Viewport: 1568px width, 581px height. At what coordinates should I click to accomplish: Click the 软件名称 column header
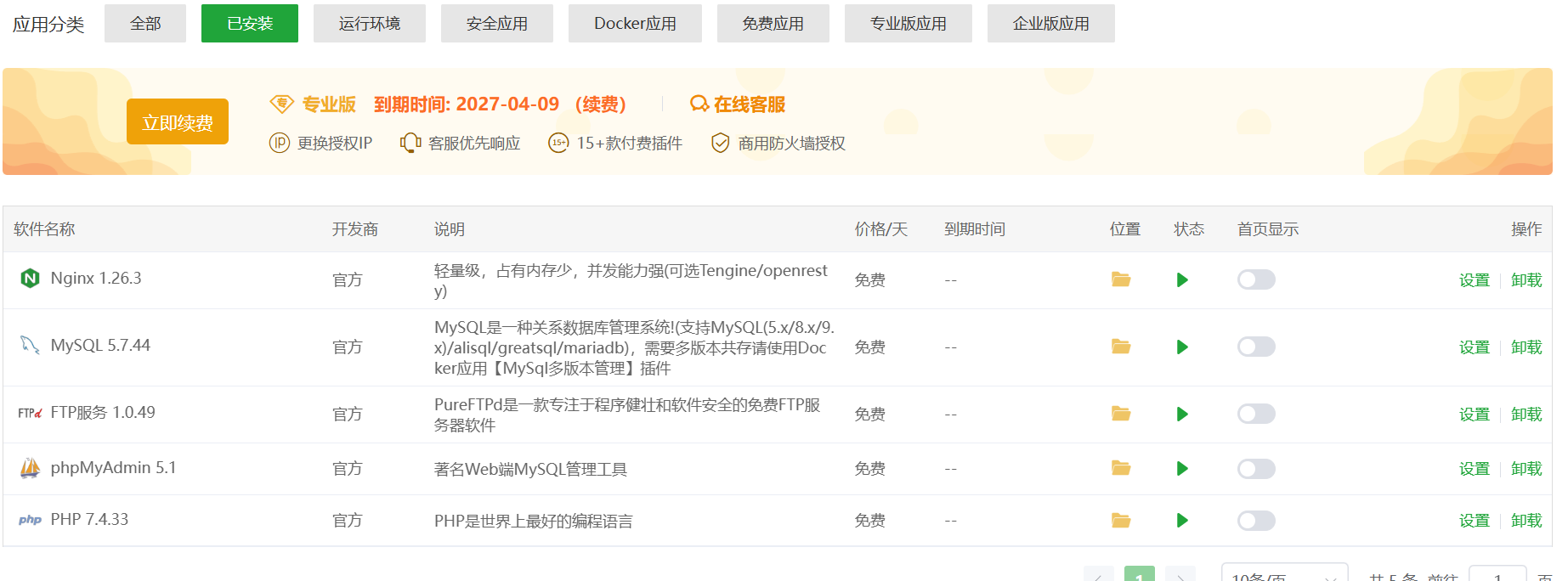(44, 229)
